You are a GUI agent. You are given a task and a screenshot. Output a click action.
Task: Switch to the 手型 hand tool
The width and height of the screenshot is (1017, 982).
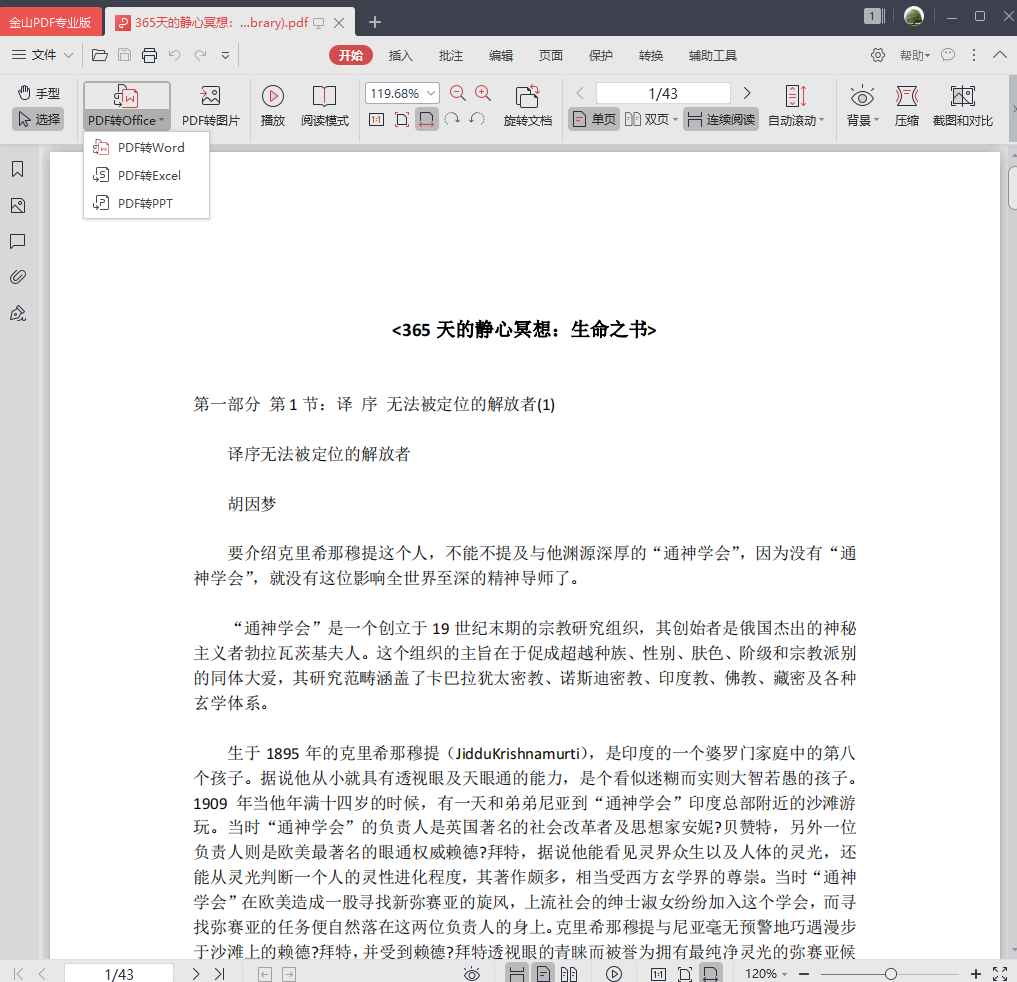point(39,93)
